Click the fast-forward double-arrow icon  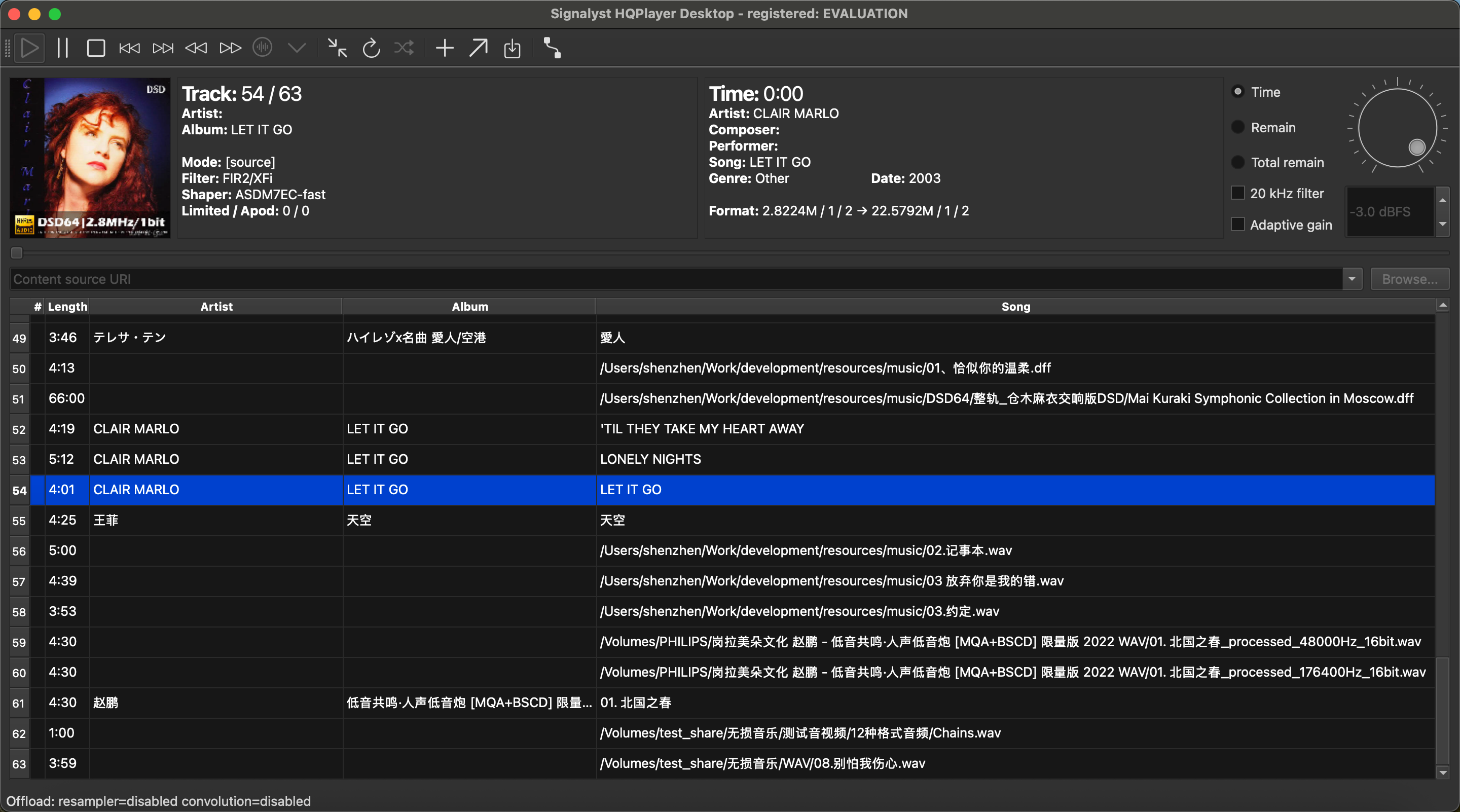[x=230, y=48]
